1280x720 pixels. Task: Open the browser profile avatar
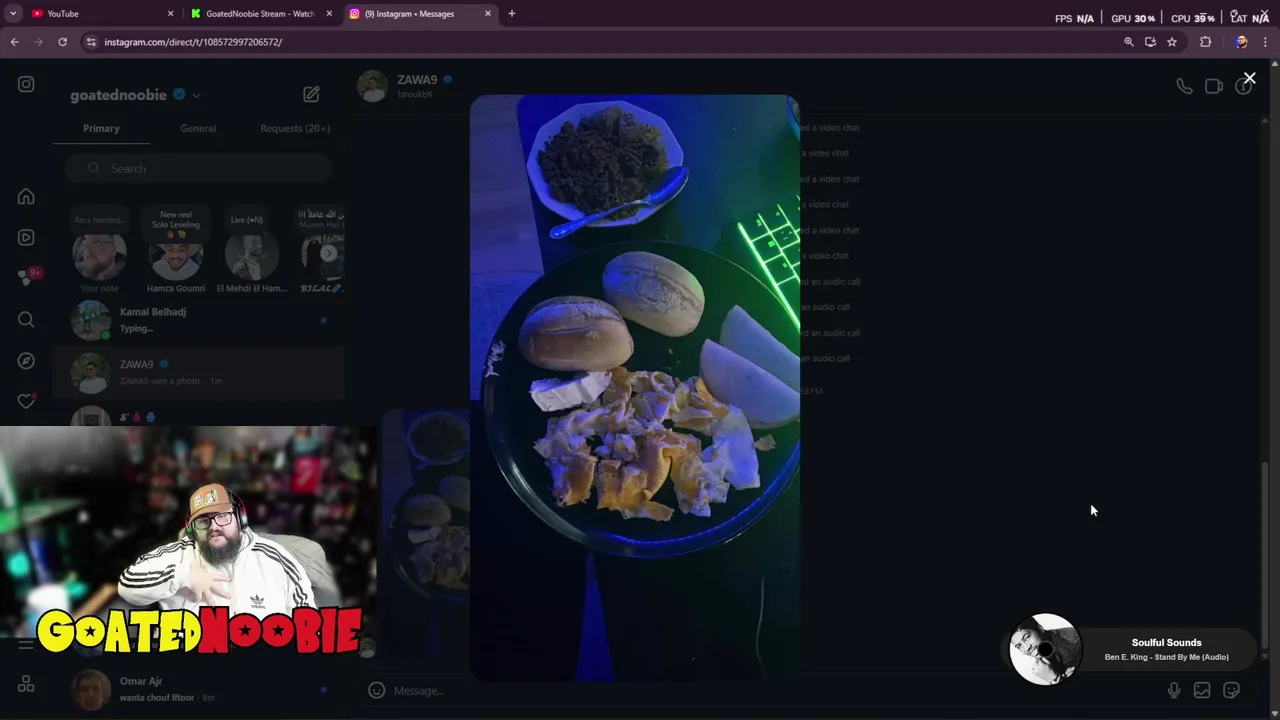coord(1241,42)
